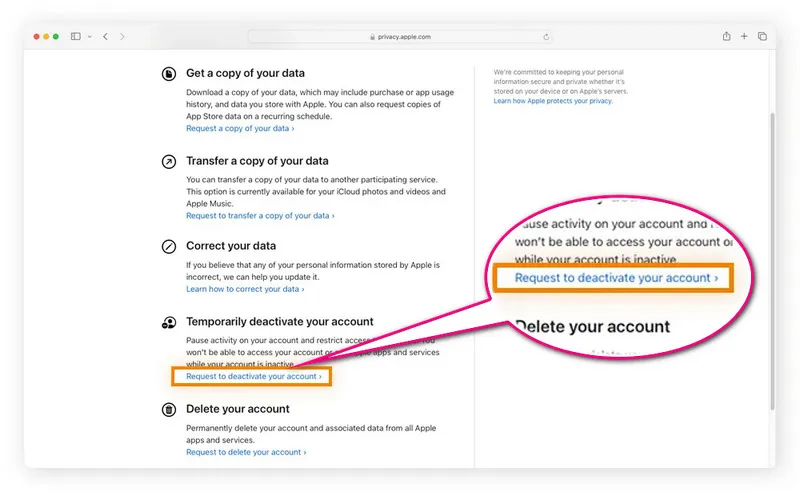
Task: Click the trash icon beside "Delete your account"
Action: [x=169, y=409]
